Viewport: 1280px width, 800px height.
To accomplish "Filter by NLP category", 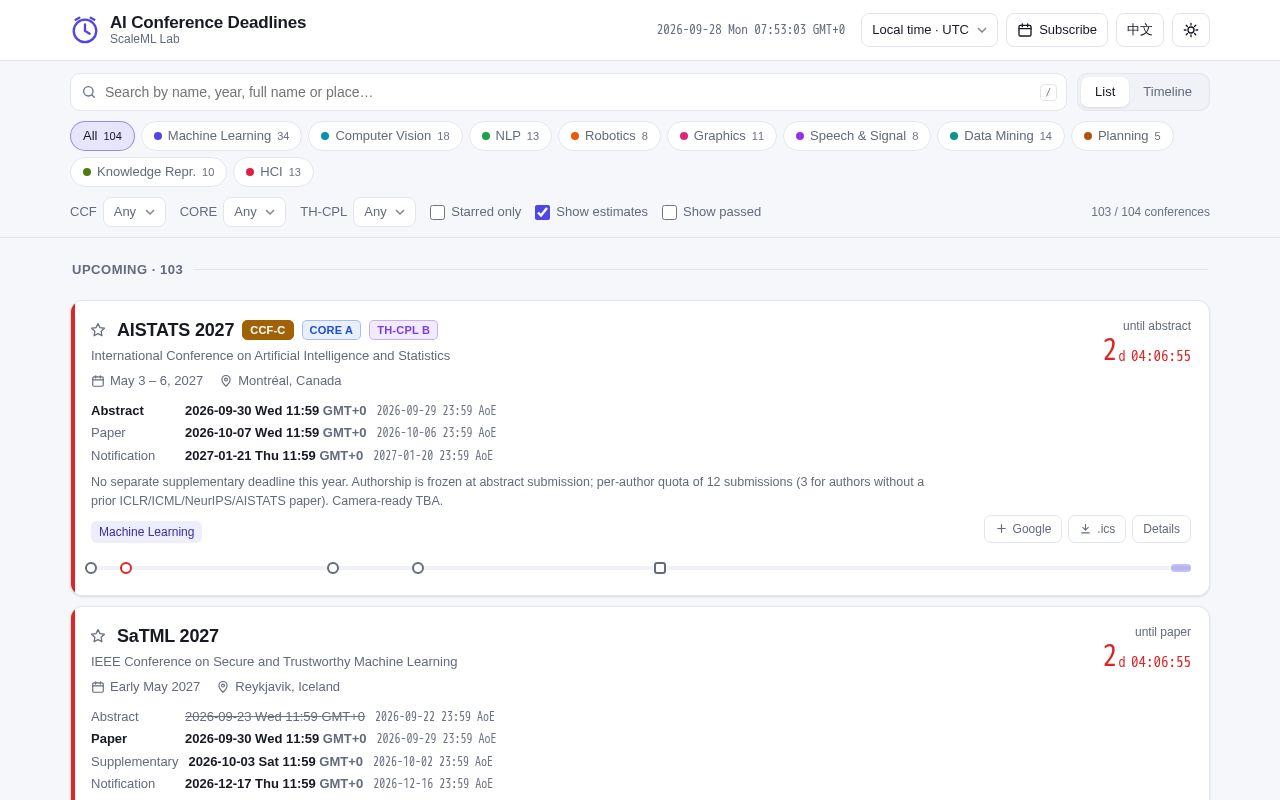I will coord(510,136).
